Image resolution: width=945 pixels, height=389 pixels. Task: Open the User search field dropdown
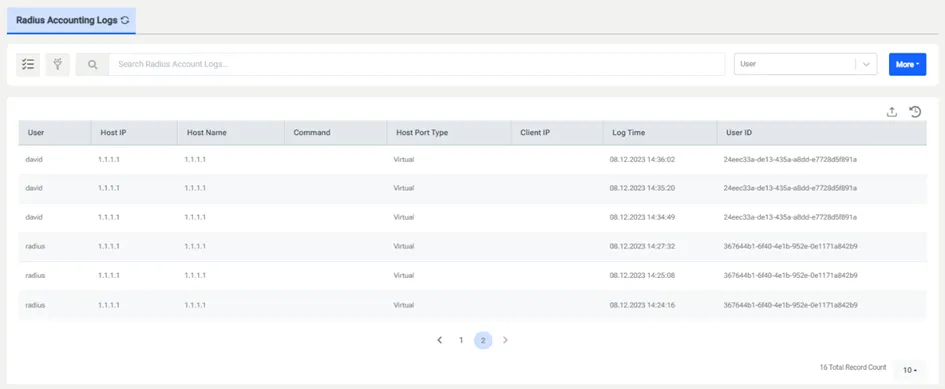pyautogui.click(x=805, y=64)
